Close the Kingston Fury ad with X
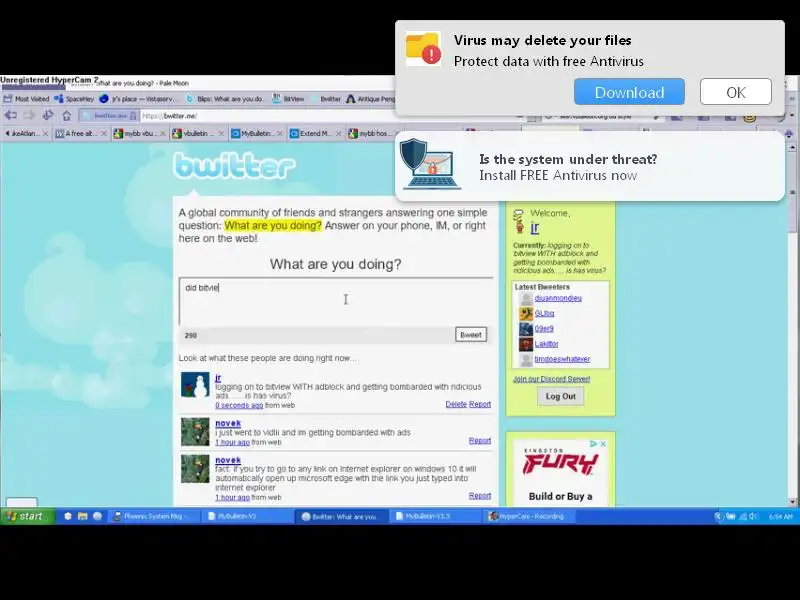 pyautogui.click(x=603, y=444)
